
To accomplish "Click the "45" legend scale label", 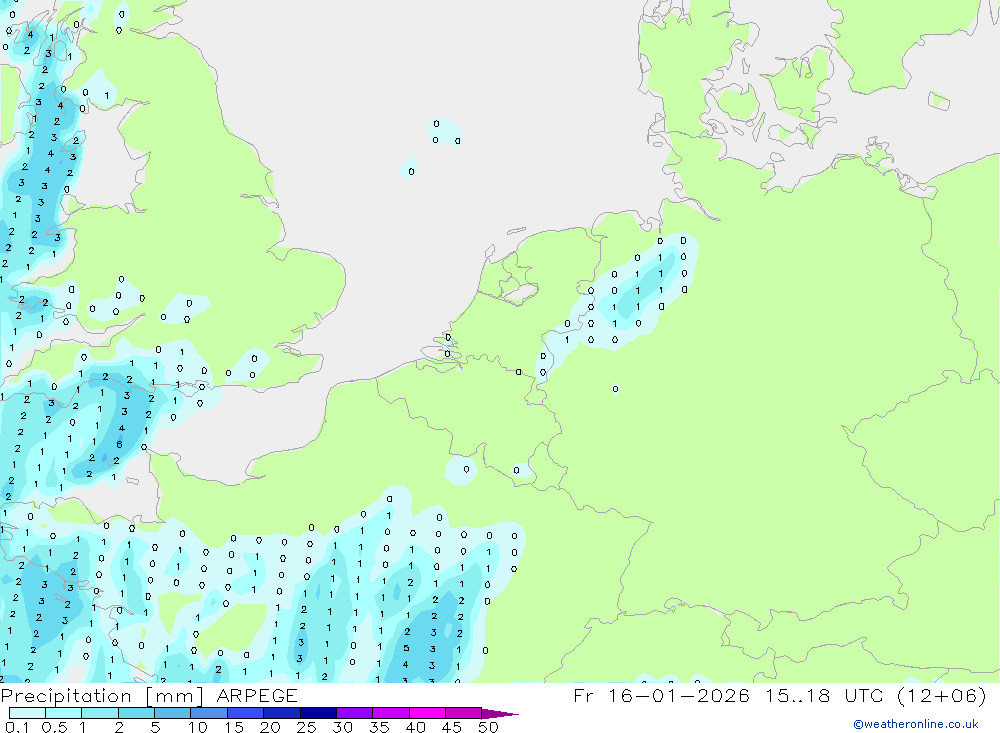I will click(x=452, y=727).
